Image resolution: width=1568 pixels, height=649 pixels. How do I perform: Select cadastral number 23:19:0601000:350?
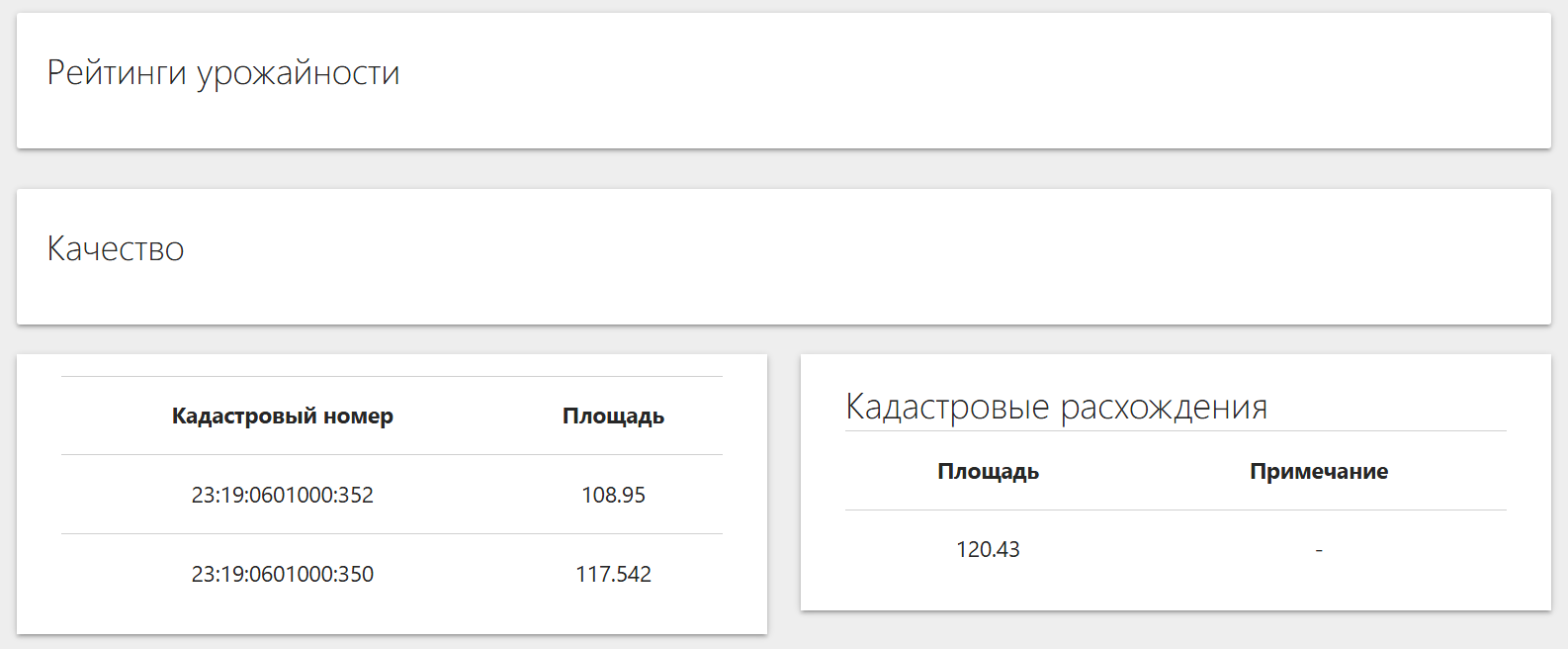(x=283, y=574)
